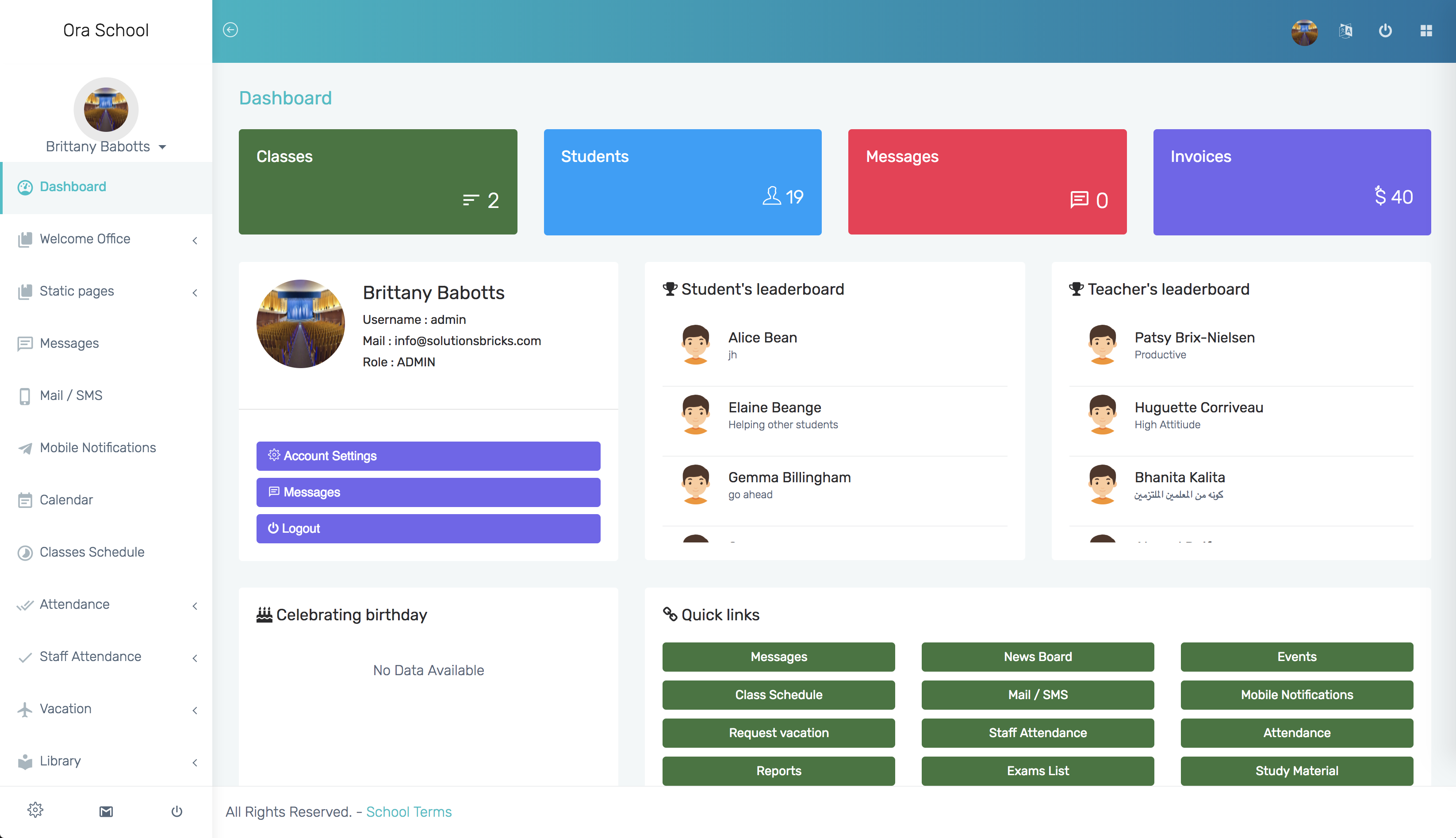Screen dimensions: 1456x838
Task: Open Calendar from the sidebar menu
Action: (x=66, y=500)
